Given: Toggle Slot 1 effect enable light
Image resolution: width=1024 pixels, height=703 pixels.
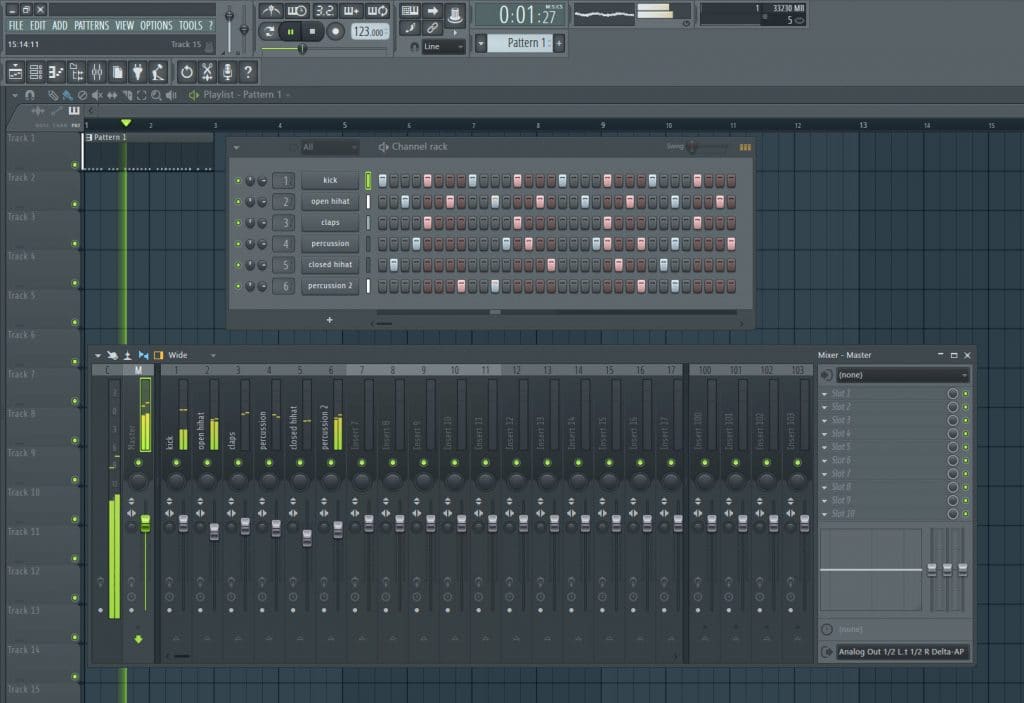Looking at the screenshot, I should click(x=965, y=393).
